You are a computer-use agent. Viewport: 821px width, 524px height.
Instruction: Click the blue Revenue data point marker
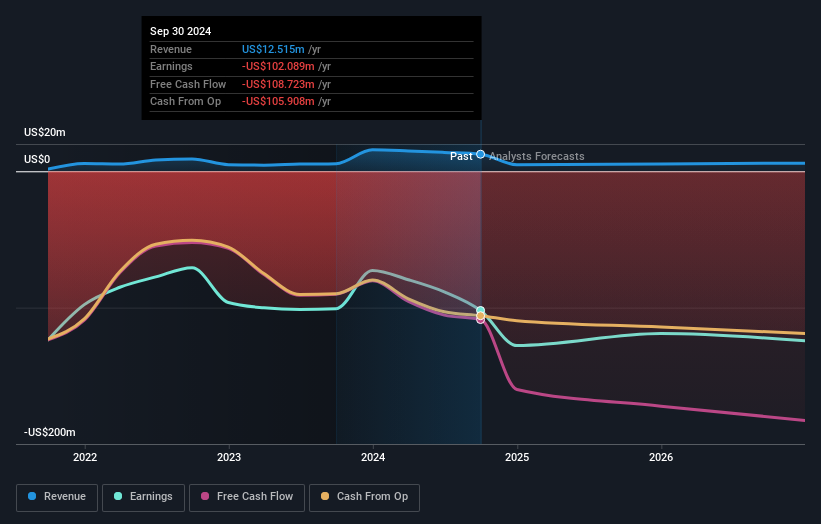480,154
